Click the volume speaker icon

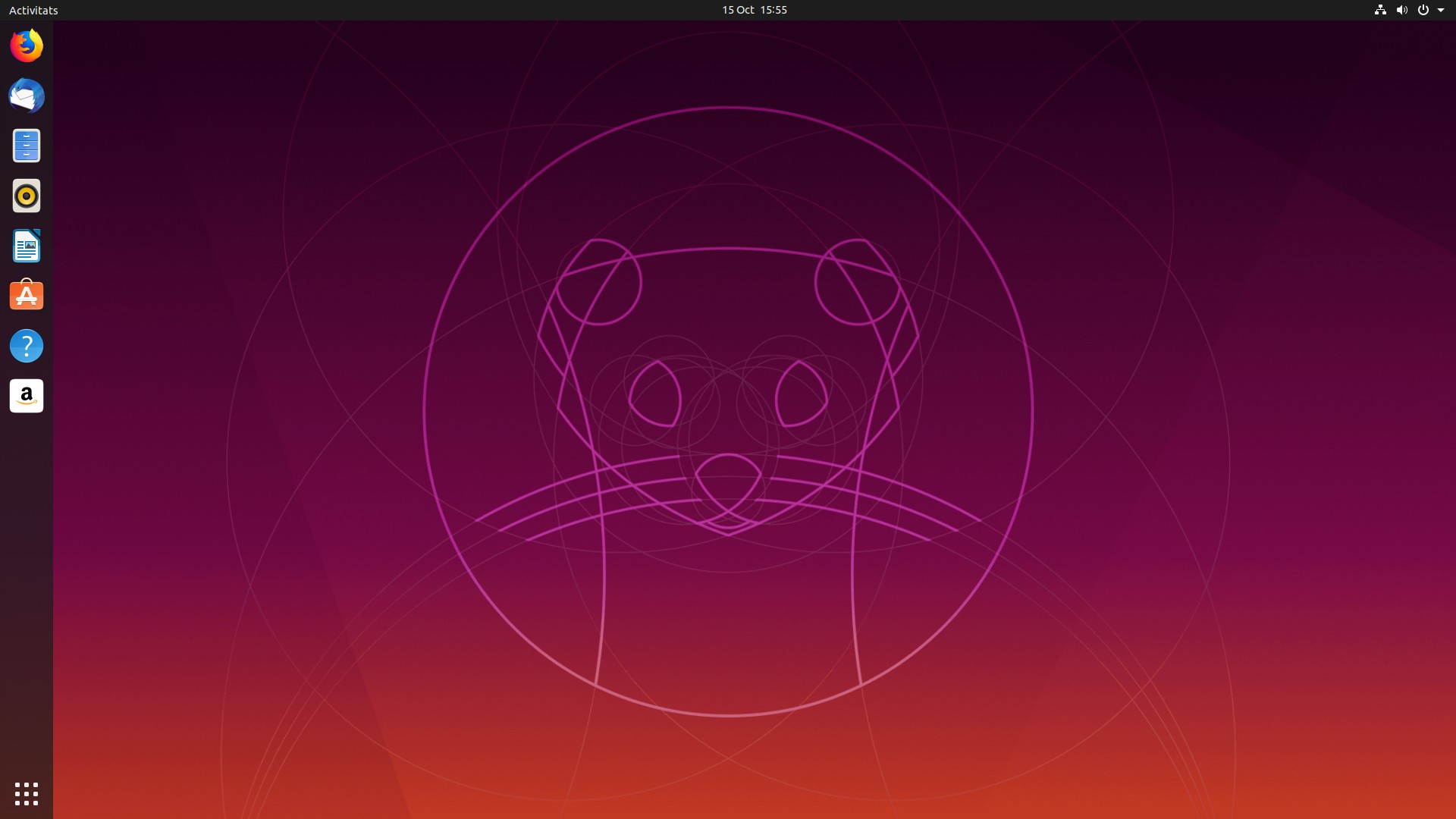(1401, 10)
